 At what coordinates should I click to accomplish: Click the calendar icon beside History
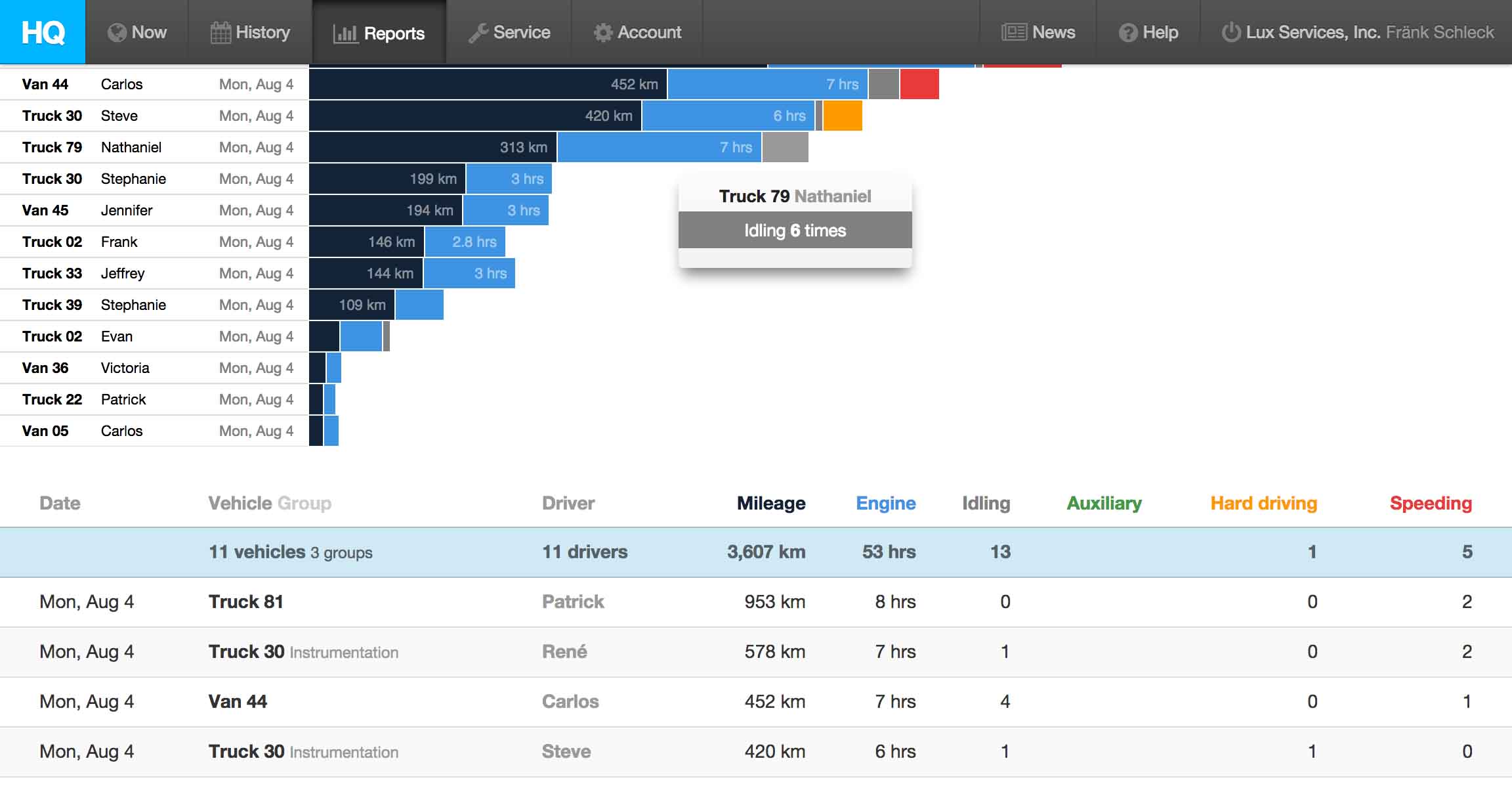pos(220,33)
